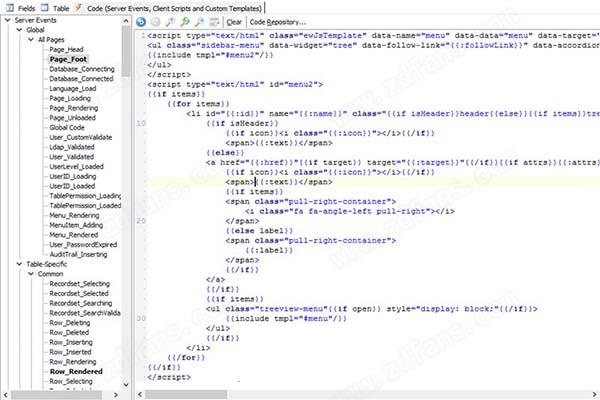
Task: Click the lightning bolt Code tab icon
Action: (x=78, y=8)
